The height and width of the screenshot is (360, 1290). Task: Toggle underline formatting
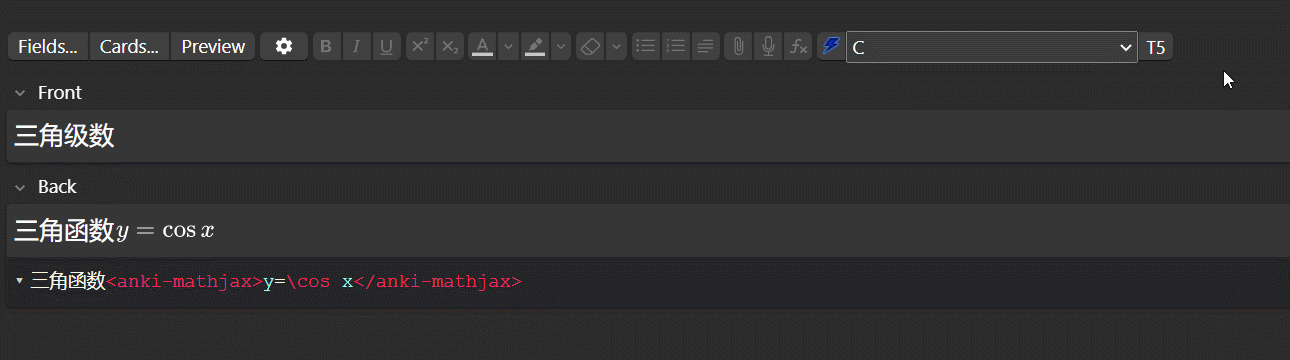coord(386,46)
